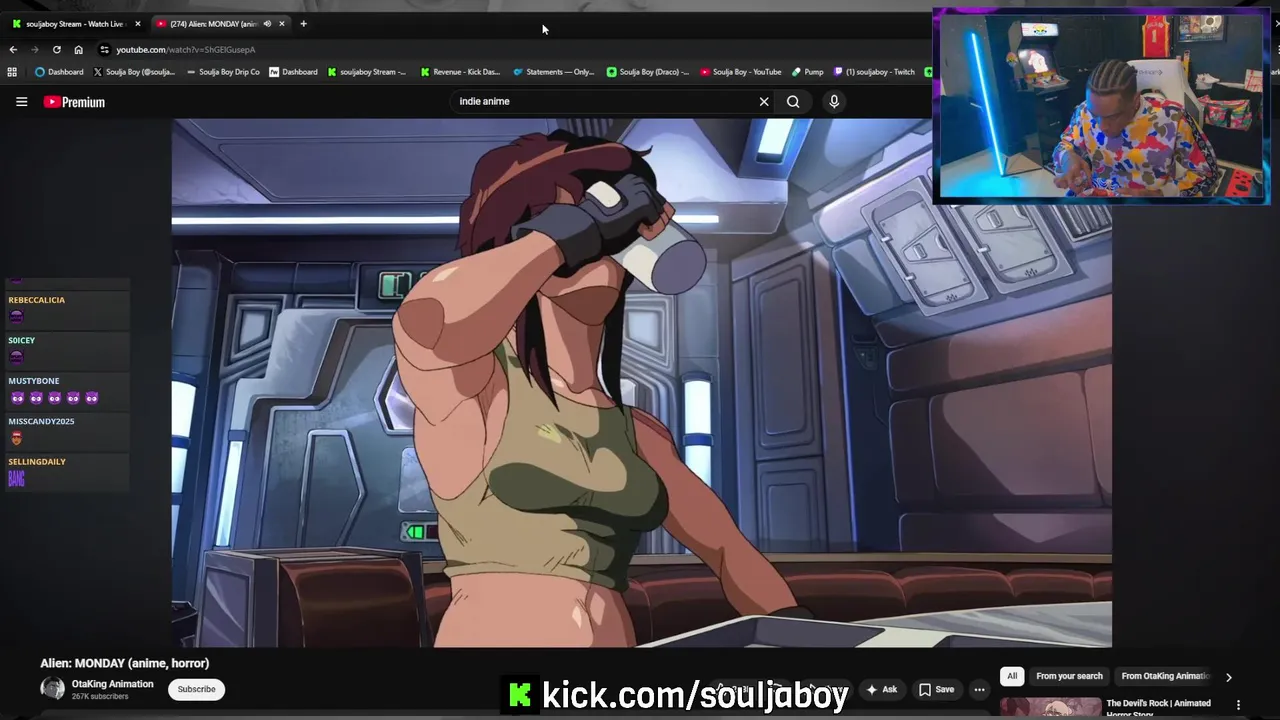This screenshot has width=1280, height=720.
Task: Click SELLINGDAILY chat username
Action: click(x=37, y=462)
